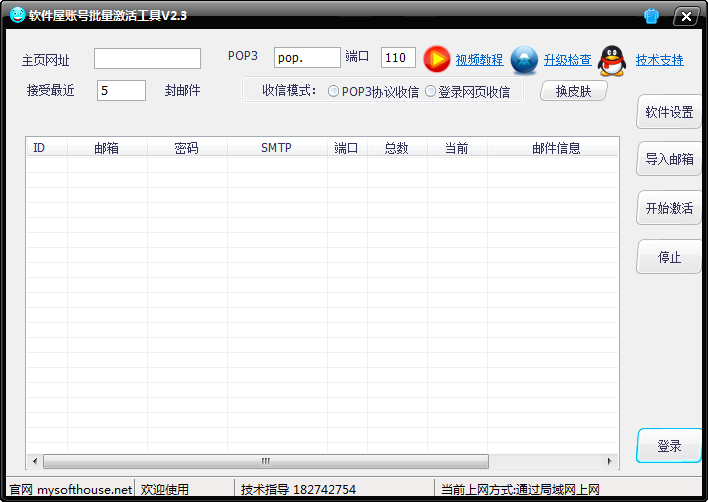Click the 主页网址 label
This screenshot has height=502, width=708.
[46, 60]
